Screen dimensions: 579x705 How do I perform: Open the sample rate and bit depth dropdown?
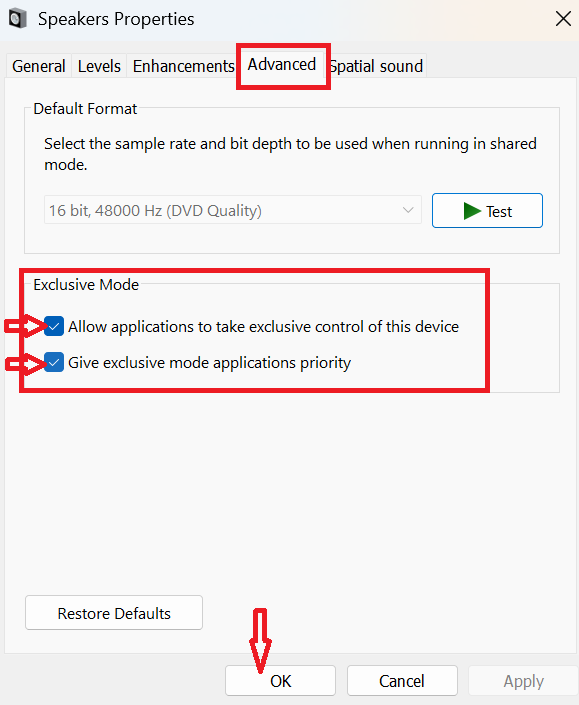click(x=233, y=210)
